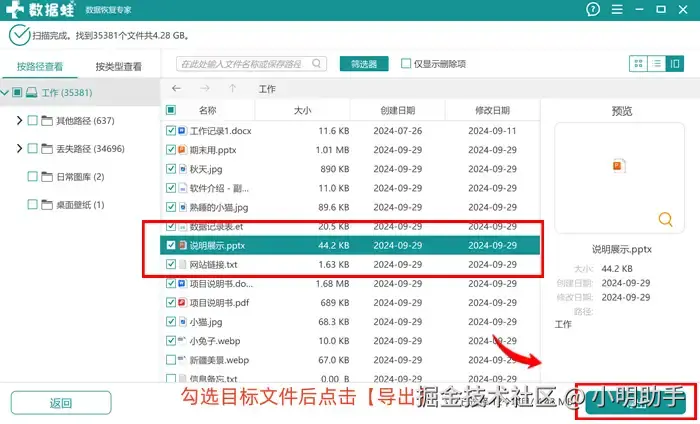Open the help question mark icon
Screen dimensions: 700x424
(x=593, y=9)
